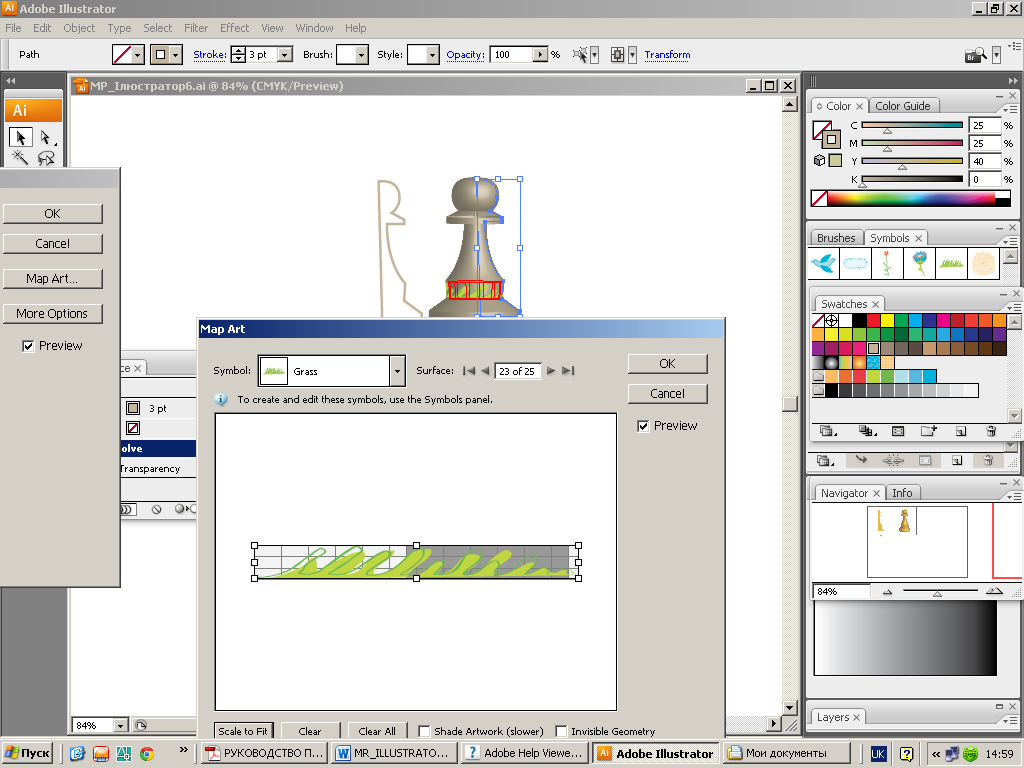Open Color panel options menu

[x=1011, y=108]
